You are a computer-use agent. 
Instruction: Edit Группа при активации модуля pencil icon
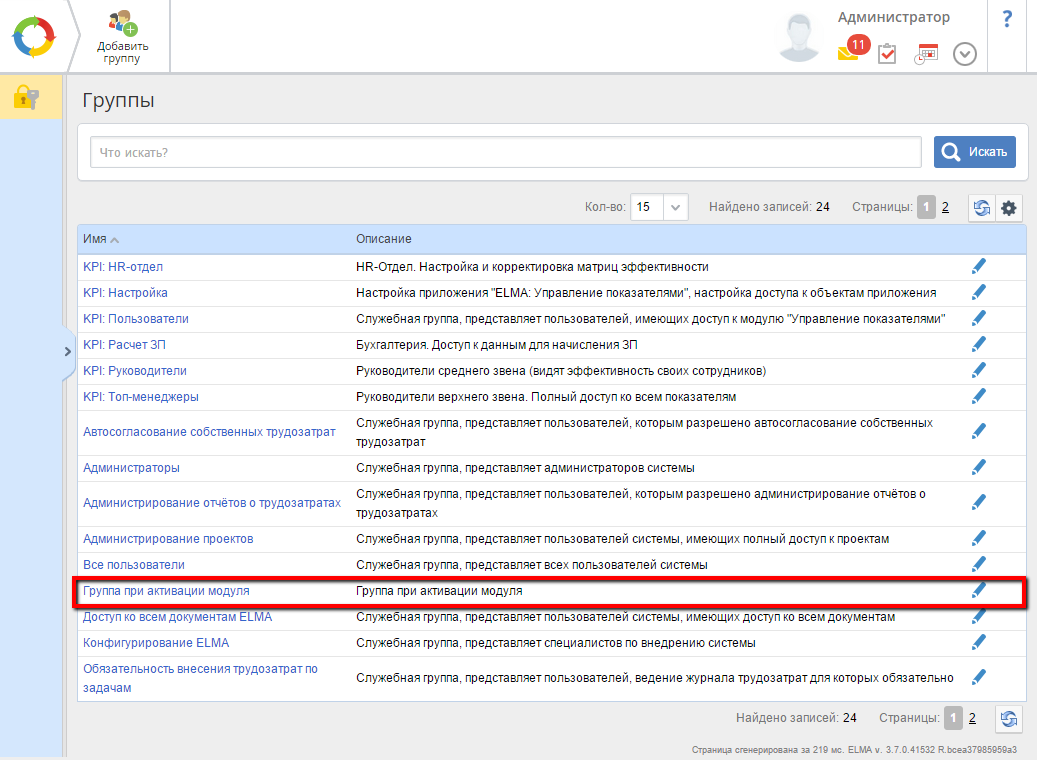tap(978, 590)
